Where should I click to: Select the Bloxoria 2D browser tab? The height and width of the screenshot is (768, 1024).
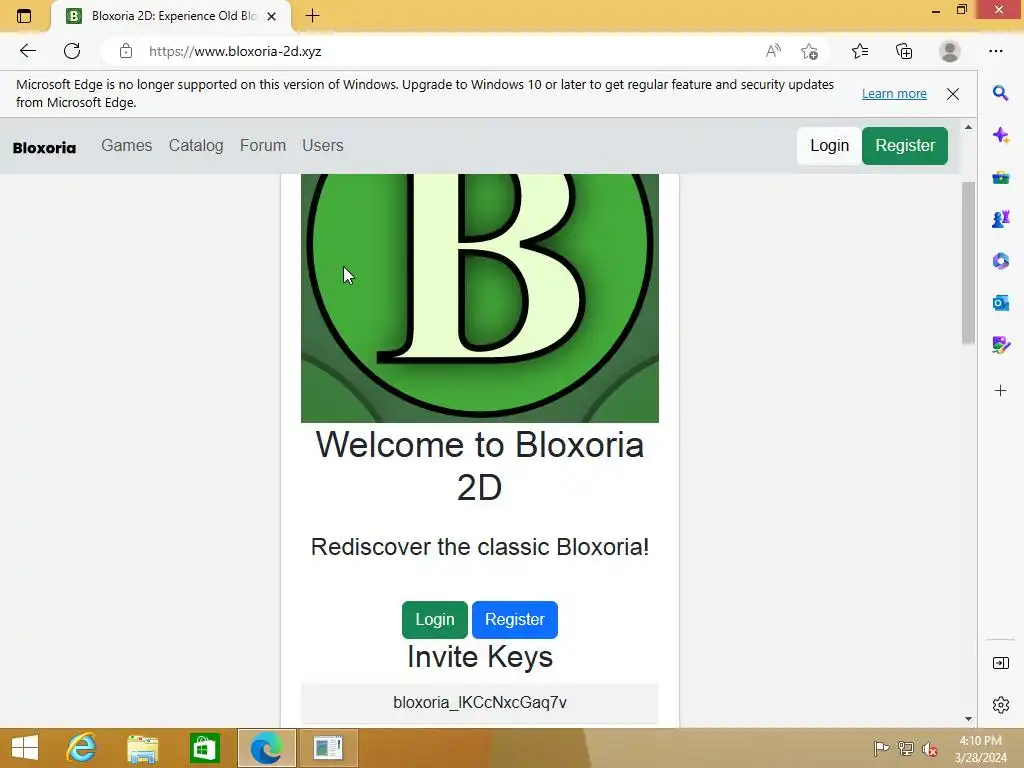coord(171,16)
